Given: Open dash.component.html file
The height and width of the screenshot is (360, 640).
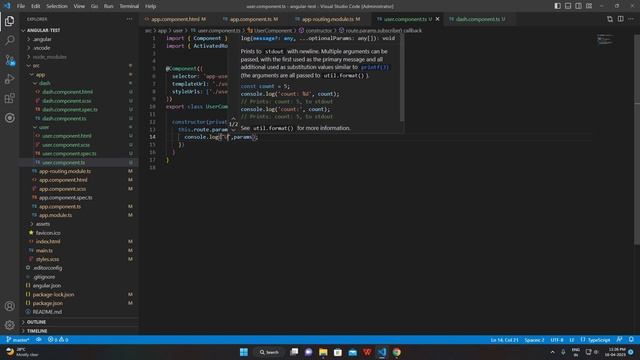Looking at the screenshot, I should pyautogui.click(x=67, y=92).
